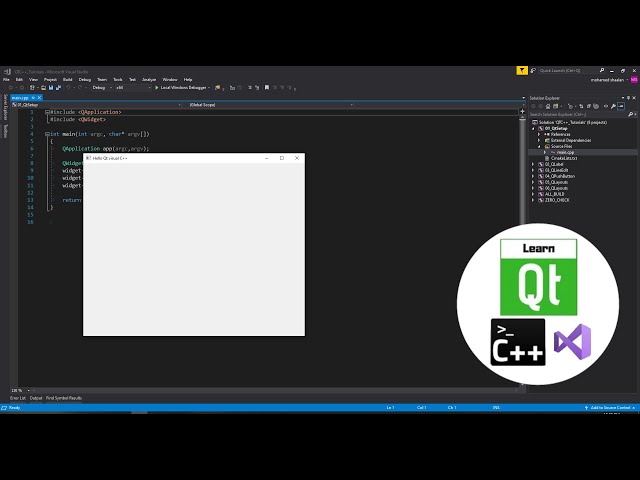The width and height of the screenshot is (640, 480).
Task: Open the Debug configuration dropdown
Action: [x=102, y=88]
